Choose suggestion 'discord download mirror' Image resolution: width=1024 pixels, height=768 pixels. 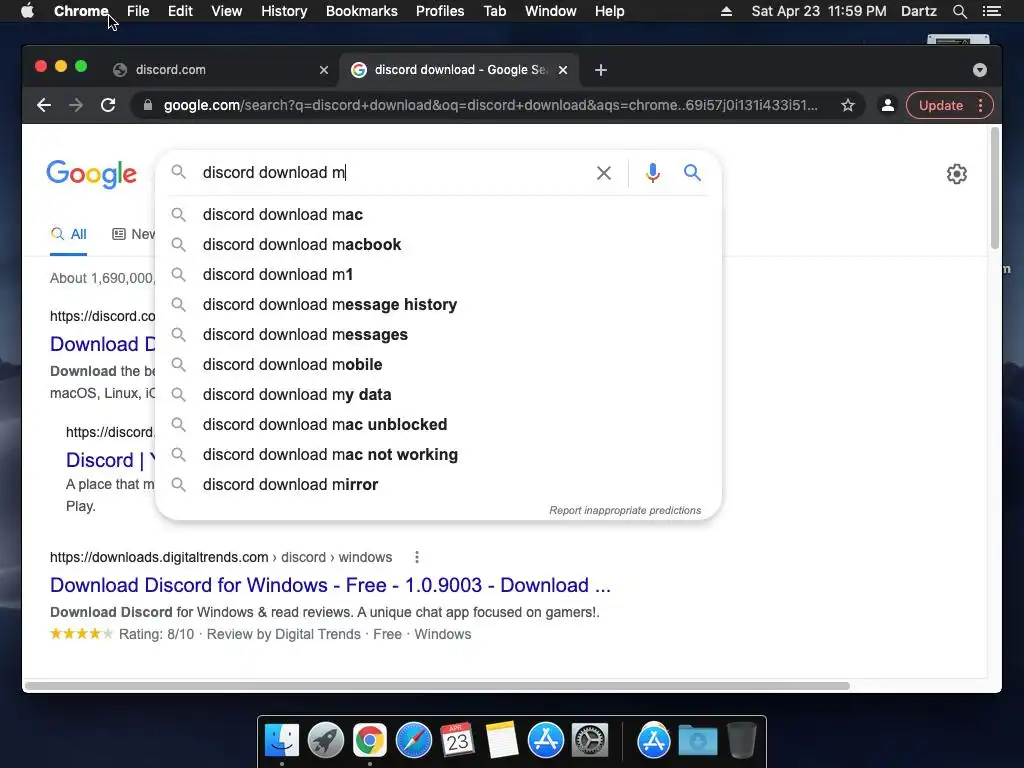438,485
